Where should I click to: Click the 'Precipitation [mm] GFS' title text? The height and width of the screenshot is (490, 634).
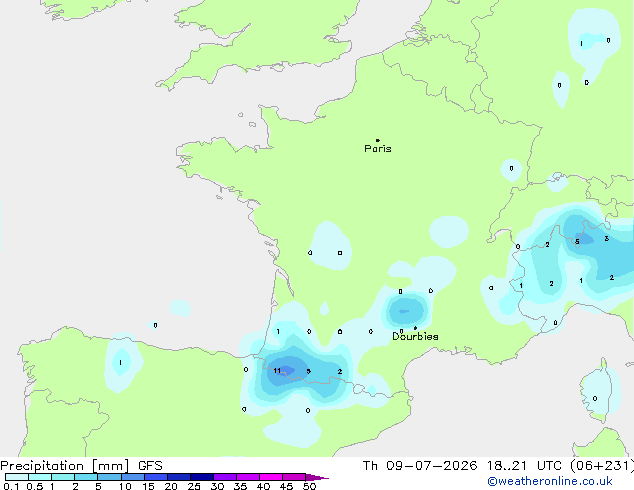(81, 466)
